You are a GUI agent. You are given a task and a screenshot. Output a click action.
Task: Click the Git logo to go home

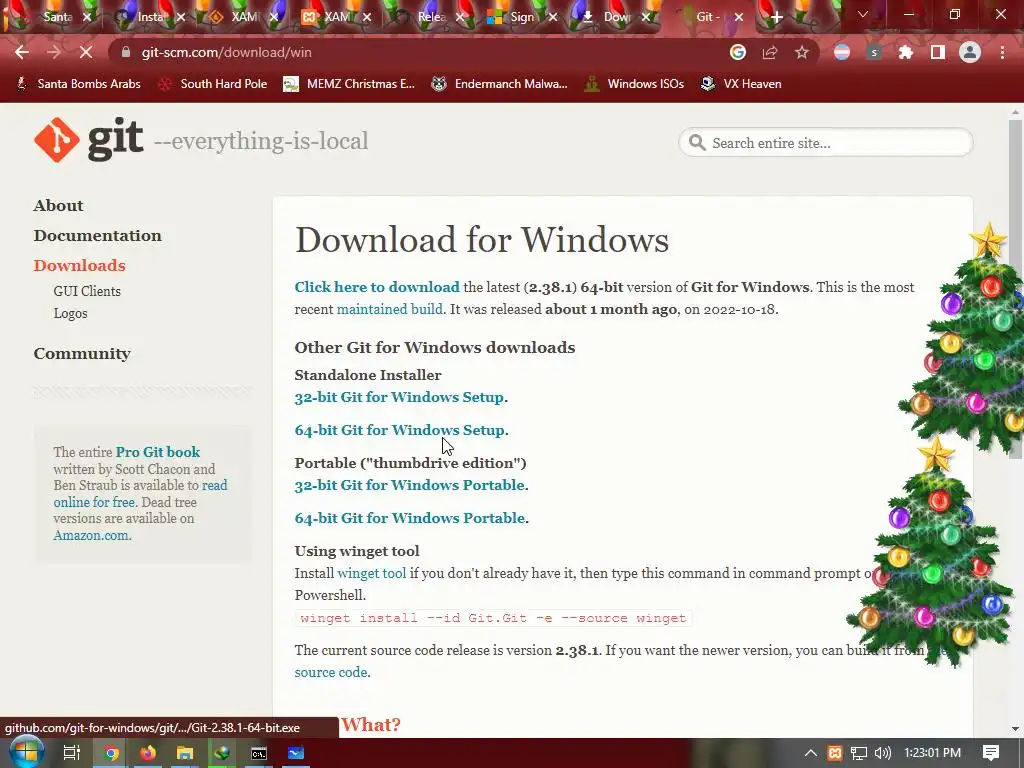click(89, 140)
